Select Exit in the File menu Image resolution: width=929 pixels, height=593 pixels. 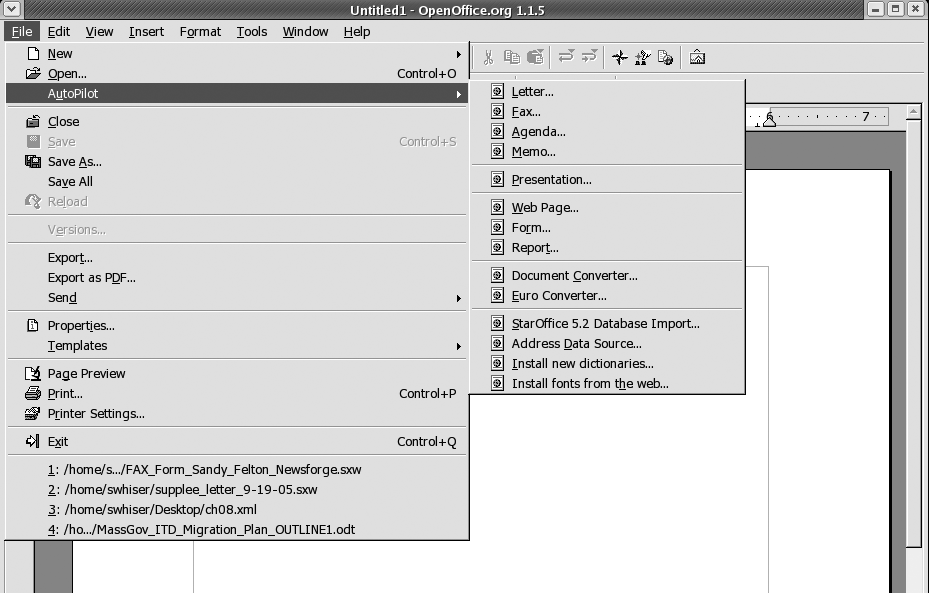coord(237,442)
